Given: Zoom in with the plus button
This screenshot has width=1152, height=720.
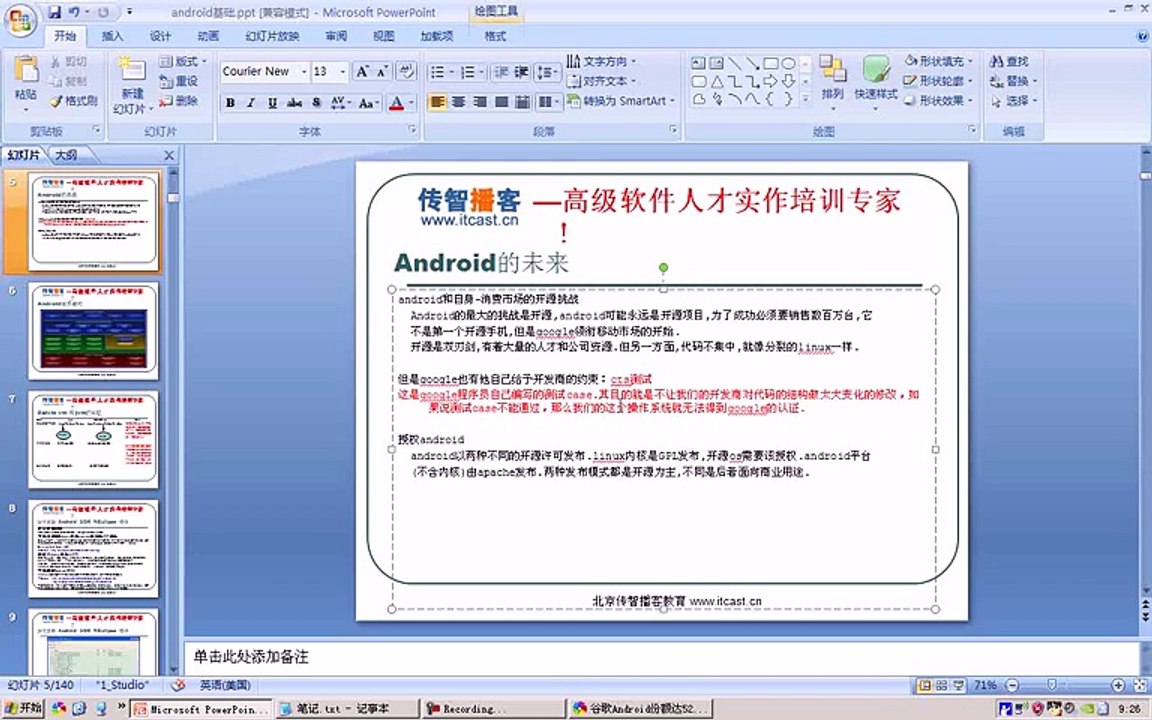Looking at the screenshot, I should [x=1118, y=685].
